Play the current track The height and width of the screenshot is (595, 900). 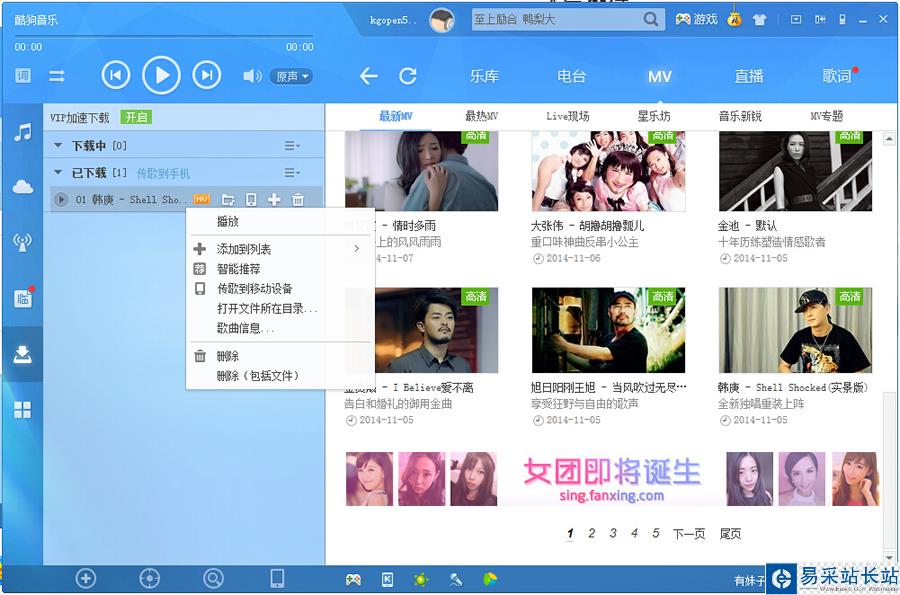(x=161, y=75)
